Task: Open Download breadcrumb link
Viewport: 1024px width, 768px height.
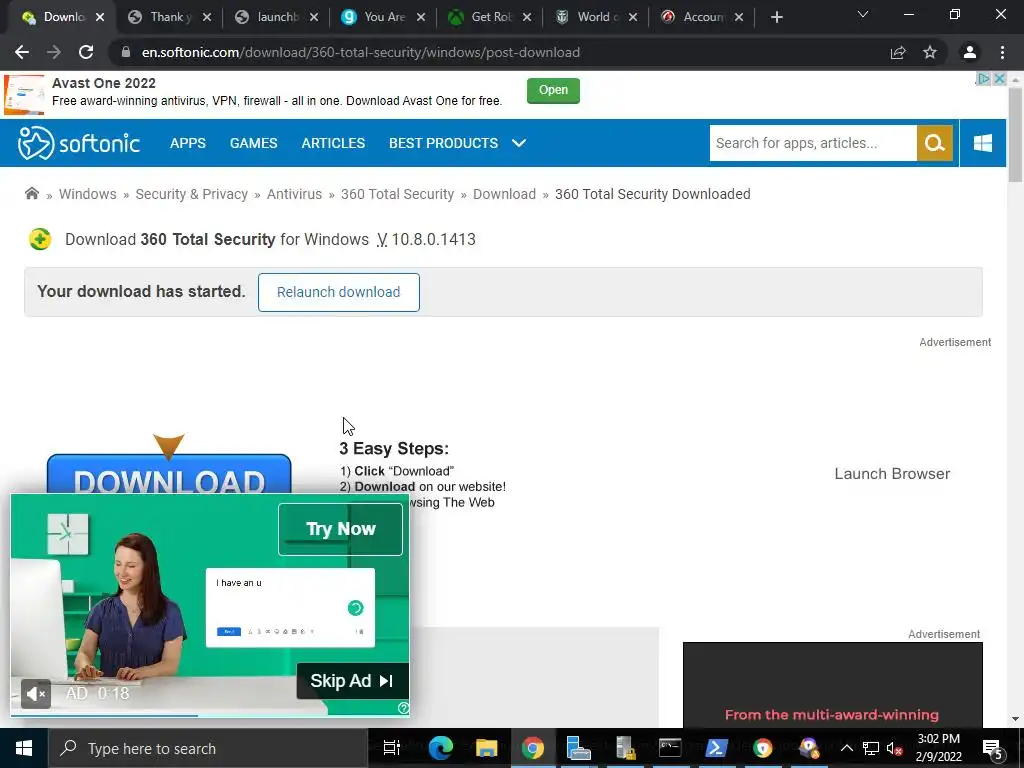Action: 504,194
